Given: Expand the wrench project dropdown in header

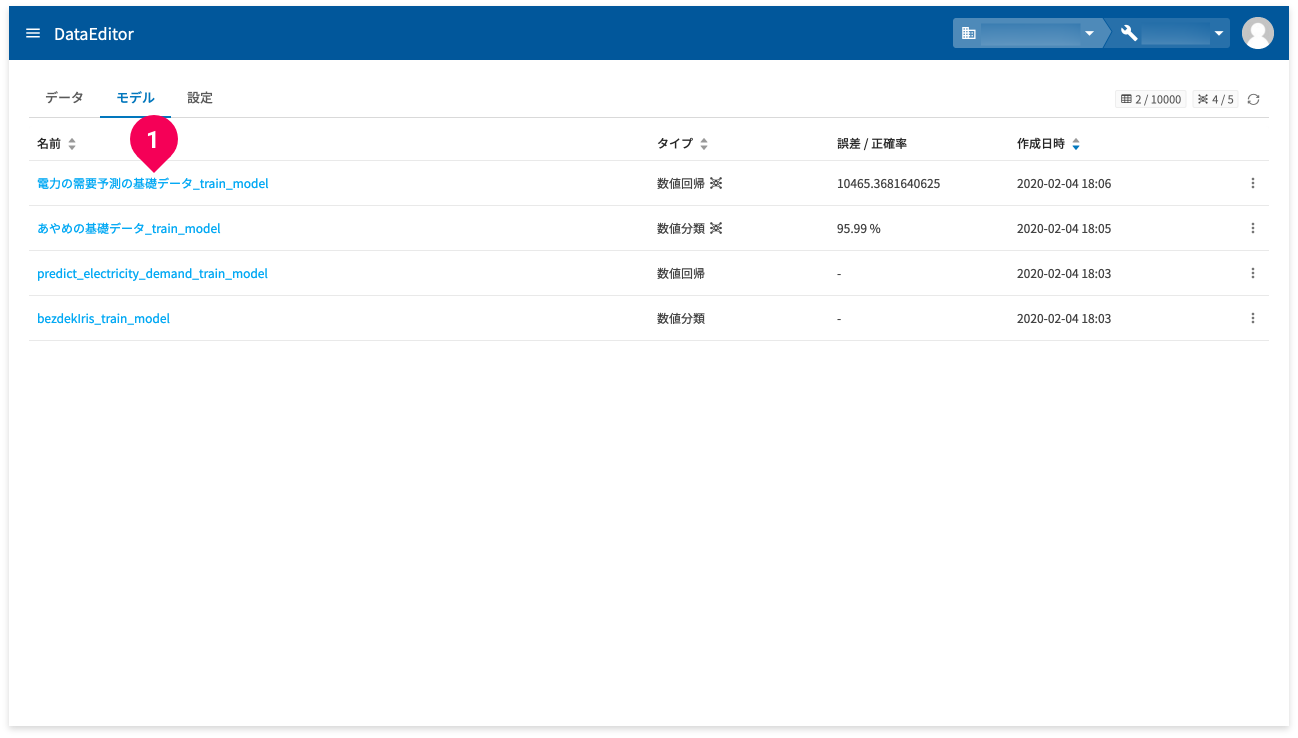Looking at the screenshot, I should [x=1218, y=34].
